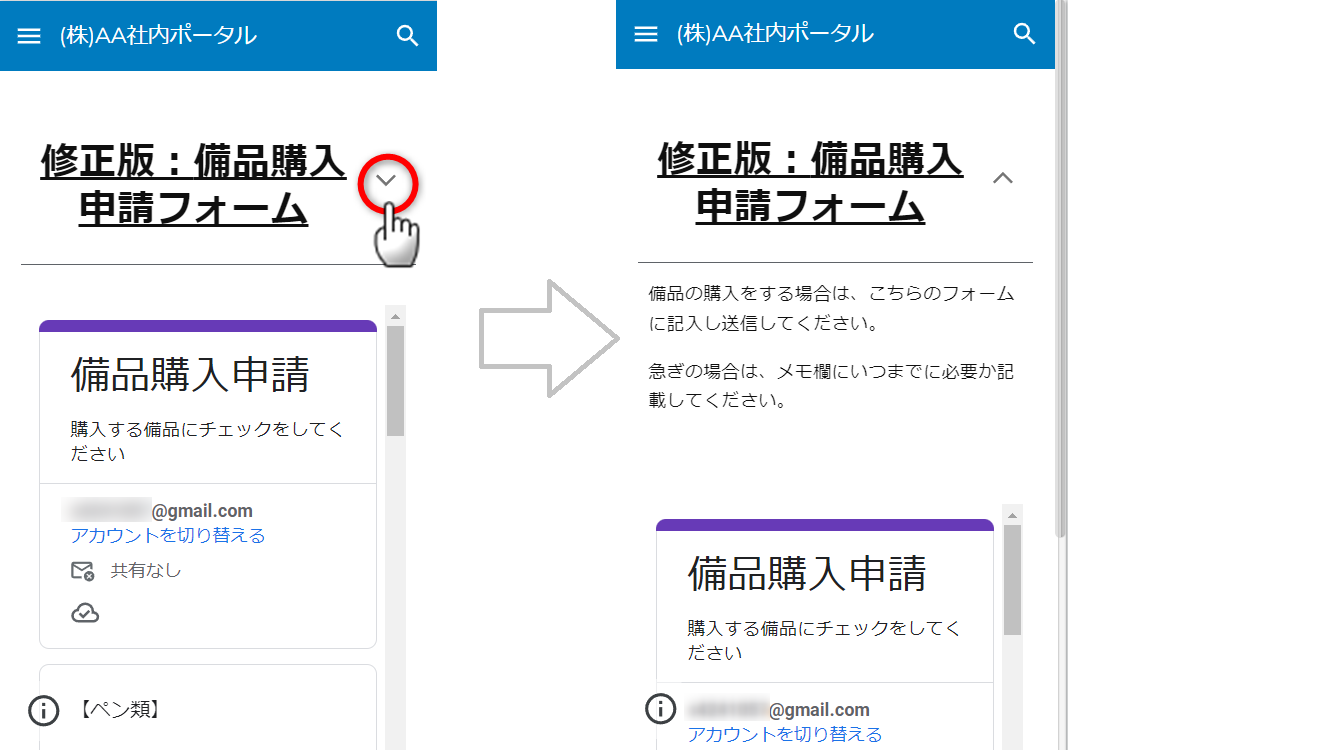This screenshot has height=750, width=1344.
Task: Click アカウントを切り替える in the left form
Action: click(x=168, y=536)
